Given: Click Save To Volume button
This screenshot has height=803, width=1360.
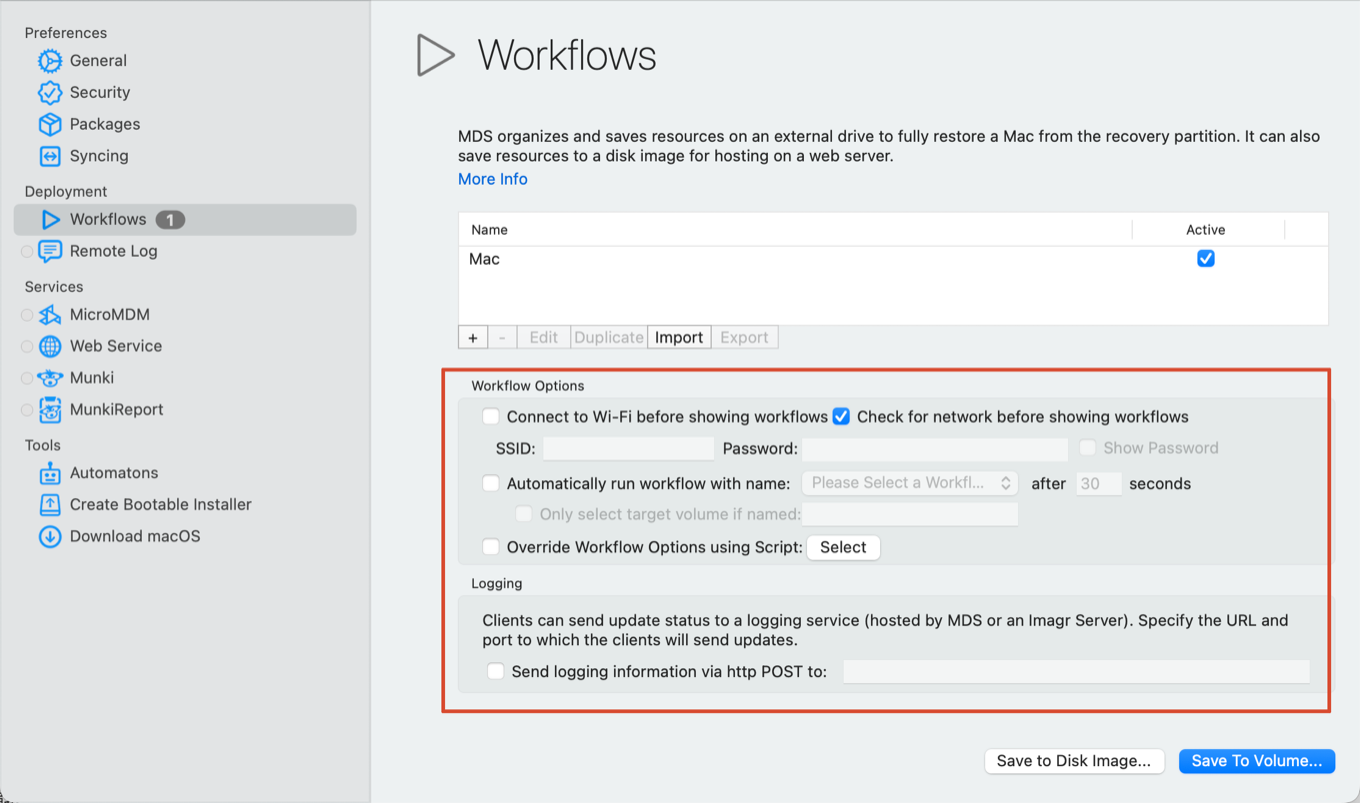Looking at the screenshot, I should (1257, 761).
